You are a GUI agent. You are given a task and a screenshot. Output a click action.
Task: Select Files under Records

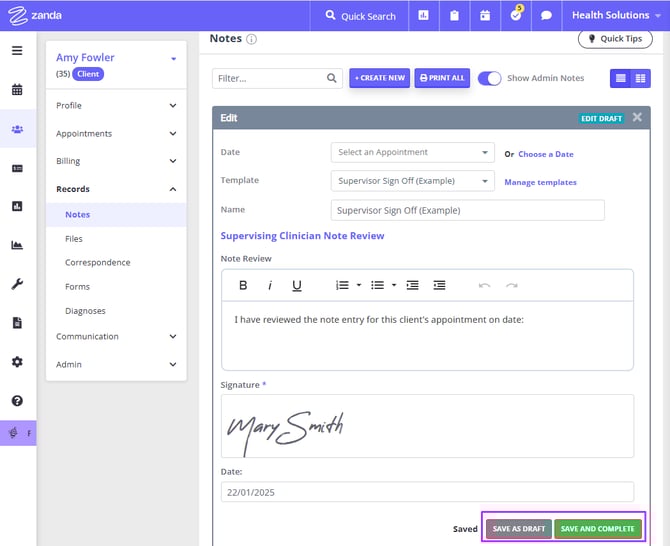(x=74, y=239)
